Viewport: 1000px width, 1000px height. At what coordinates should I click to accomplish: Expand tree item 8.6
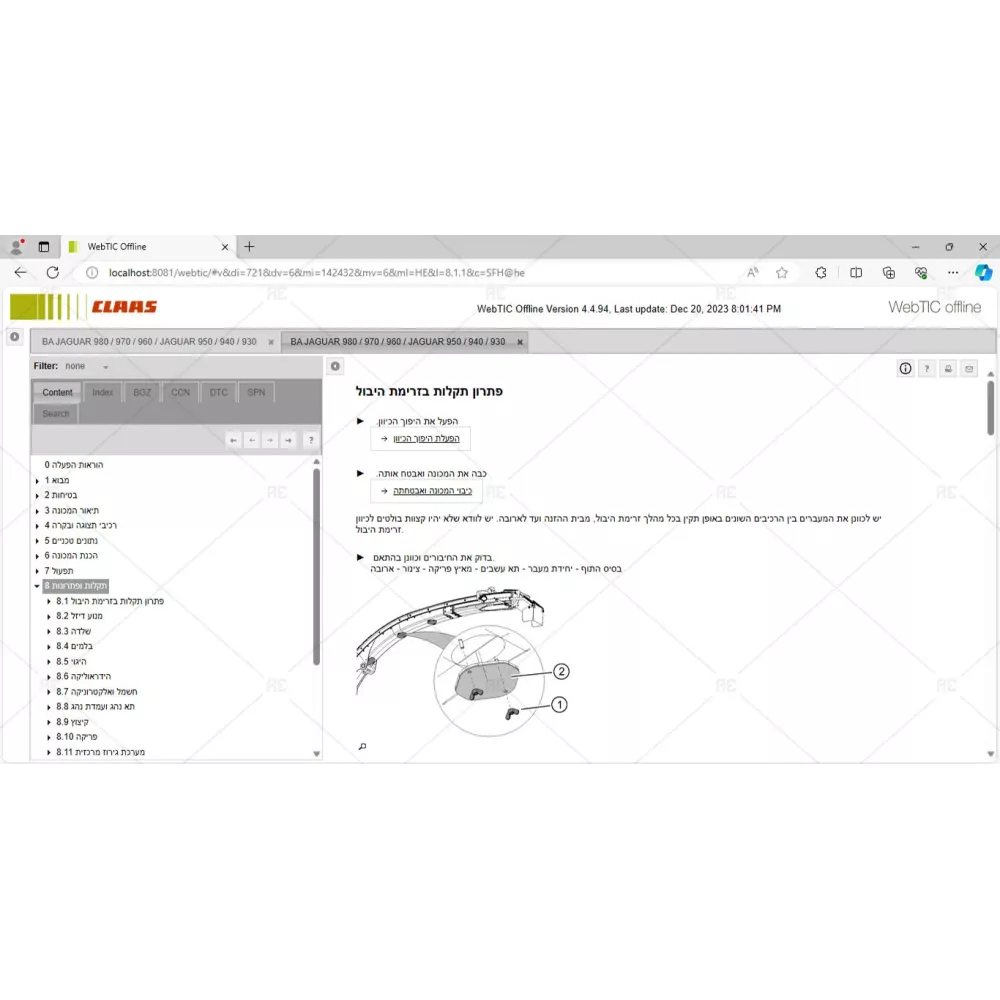point(49,677)
